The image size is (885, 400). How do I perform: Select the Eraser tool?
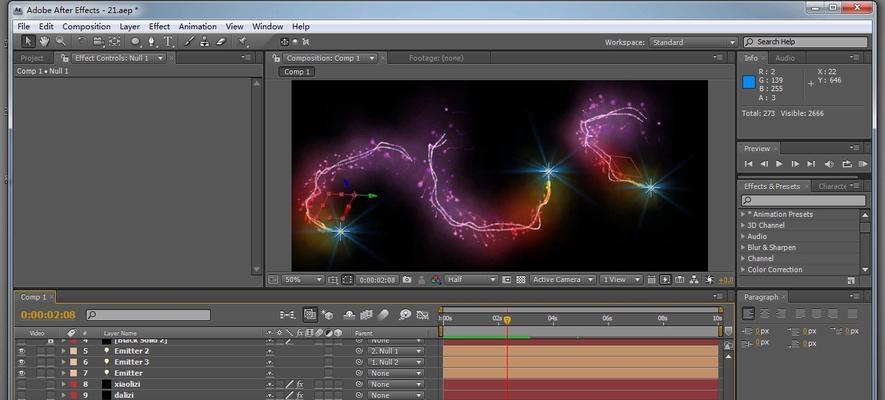click(x=221, y=41)
